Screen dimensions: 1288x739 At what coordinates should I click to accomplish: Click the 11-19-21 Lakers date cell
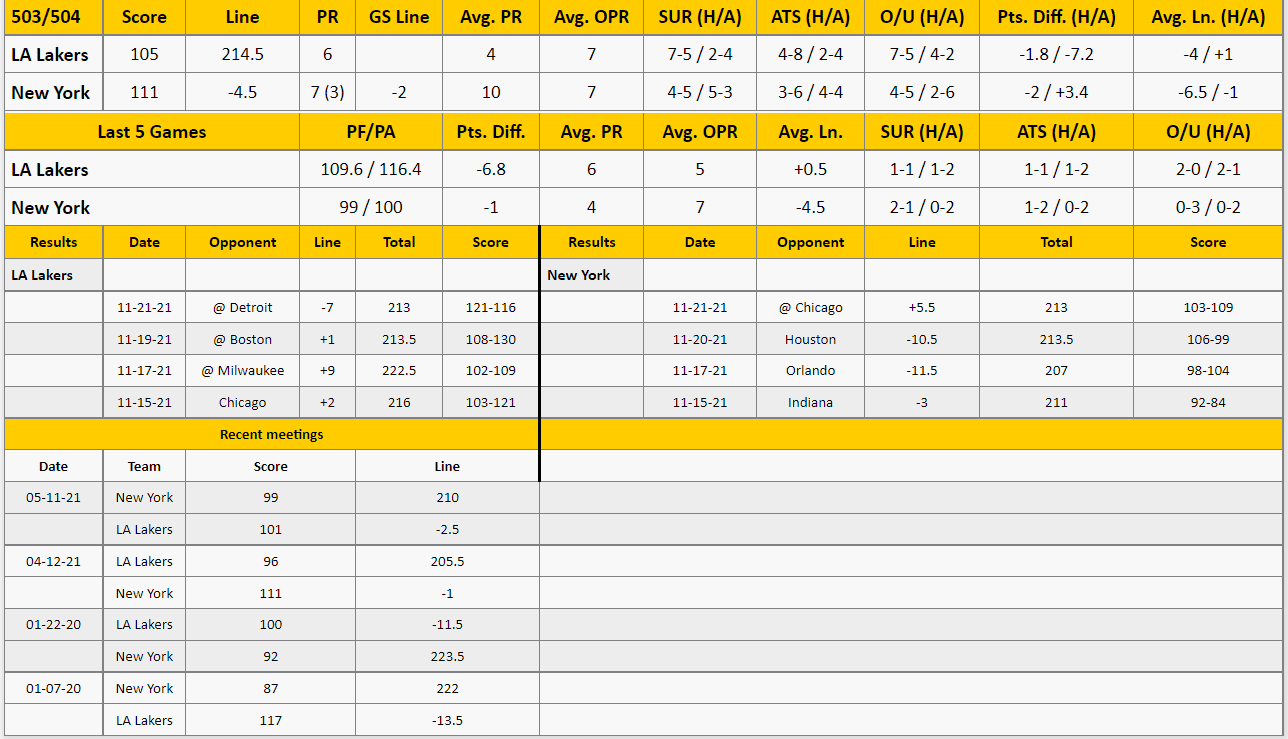(144, 339)
